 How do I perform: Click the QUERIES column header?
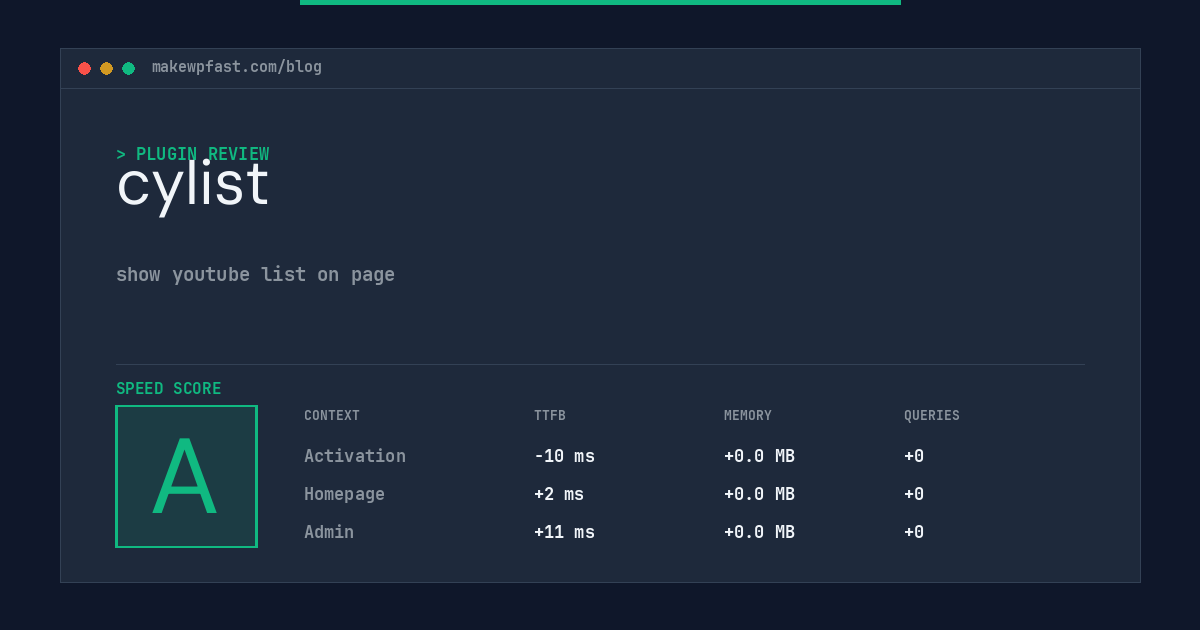click(x=932, y=416)
